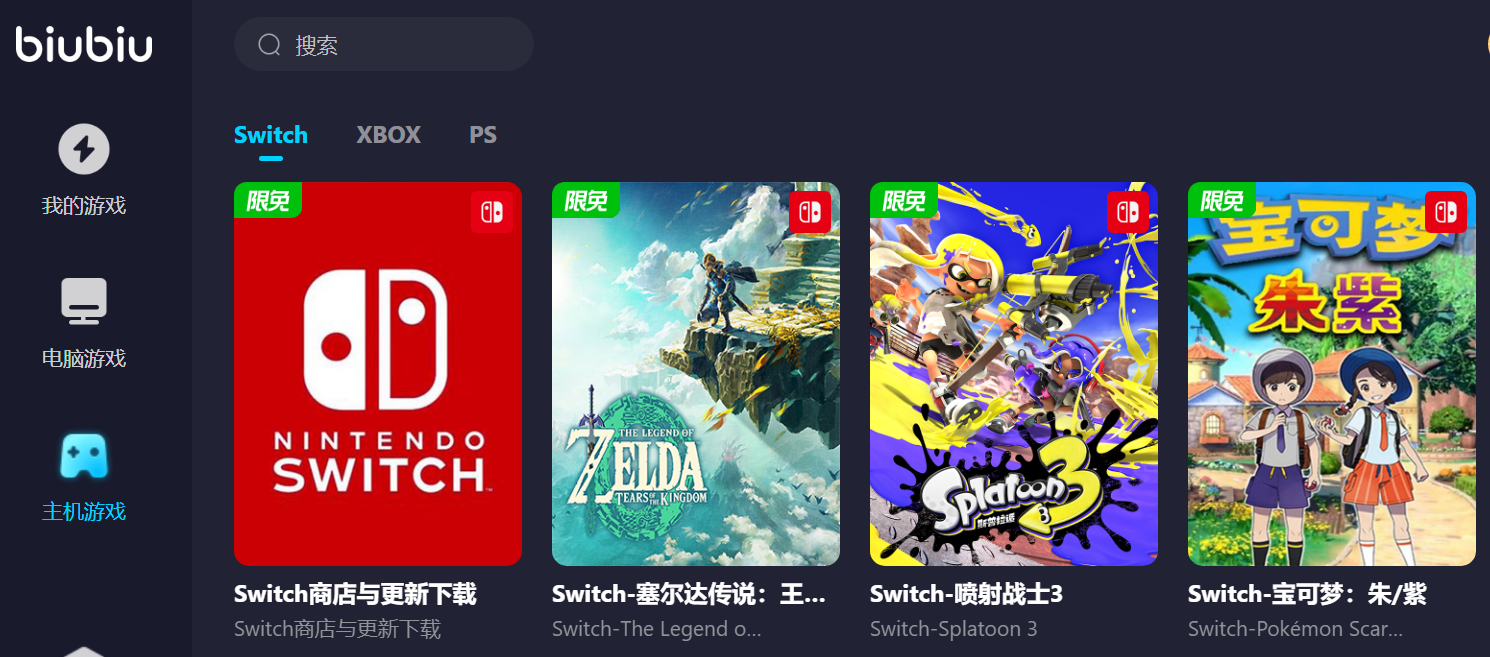The width and height of the screenshot is (1490, 657).
Task: Open Pokémon Scarlet/Violet cover thumbnail
Action: tap(1332, 374)
